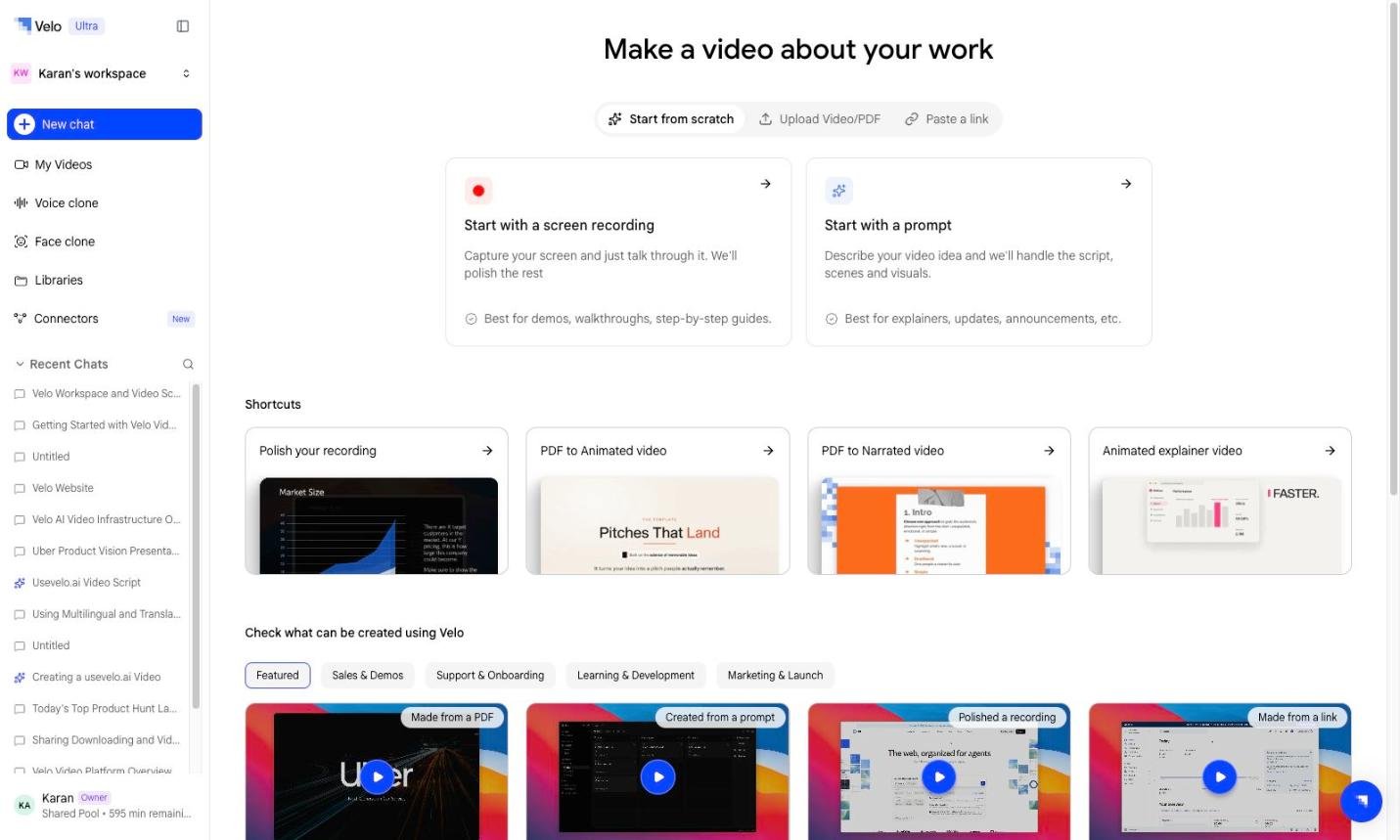The image size is (1400, 840).
Task: Open Start with a screen recording heading
Action: [x=559, y=225]
